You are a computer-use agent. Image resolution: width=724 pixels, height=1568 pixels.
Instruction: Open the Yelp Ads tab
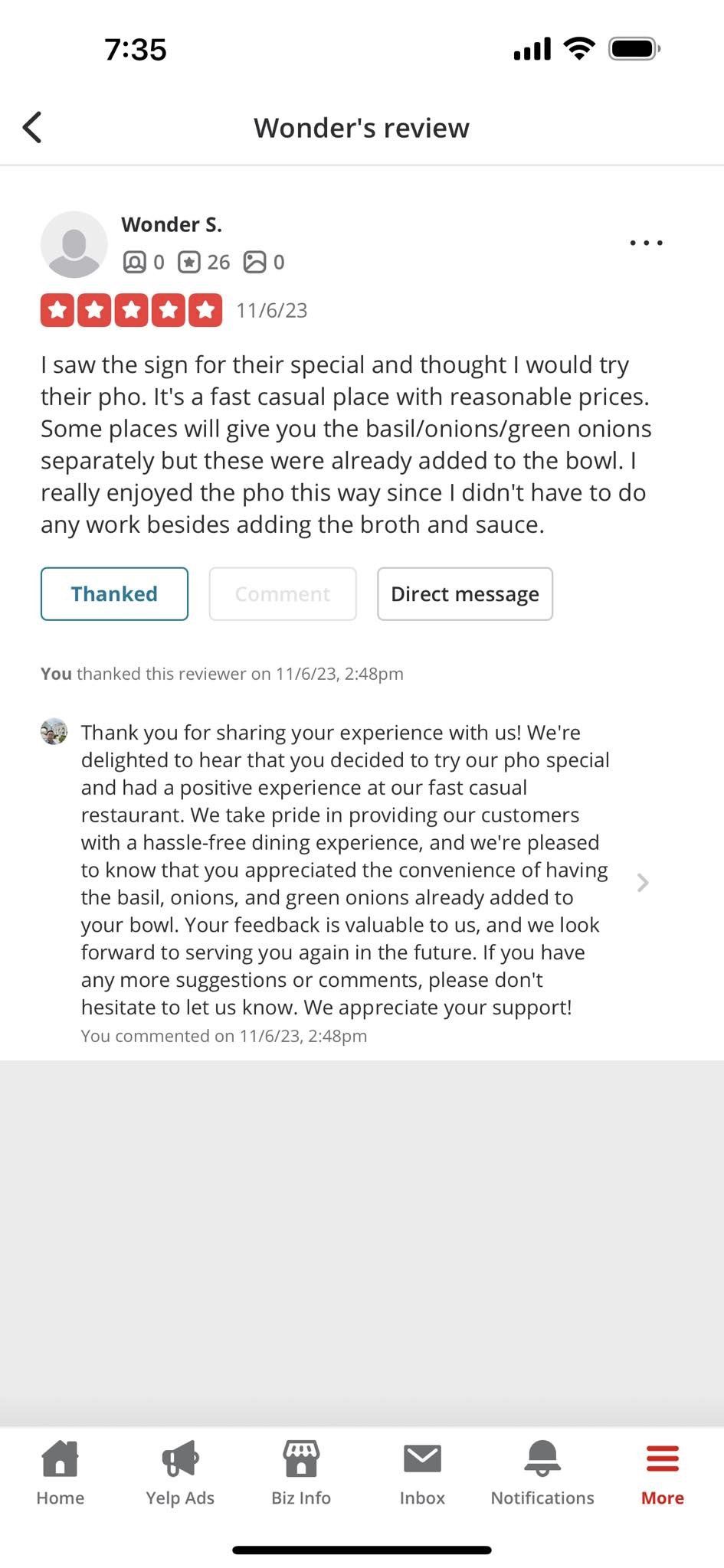[180, 1474]
